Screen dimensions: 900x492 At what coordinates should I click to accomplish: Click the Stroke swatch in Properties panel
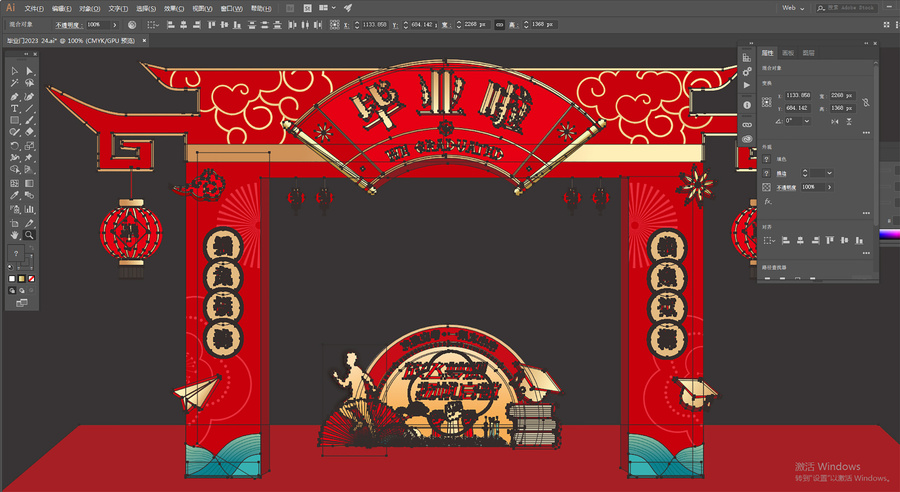click(766, 173)
